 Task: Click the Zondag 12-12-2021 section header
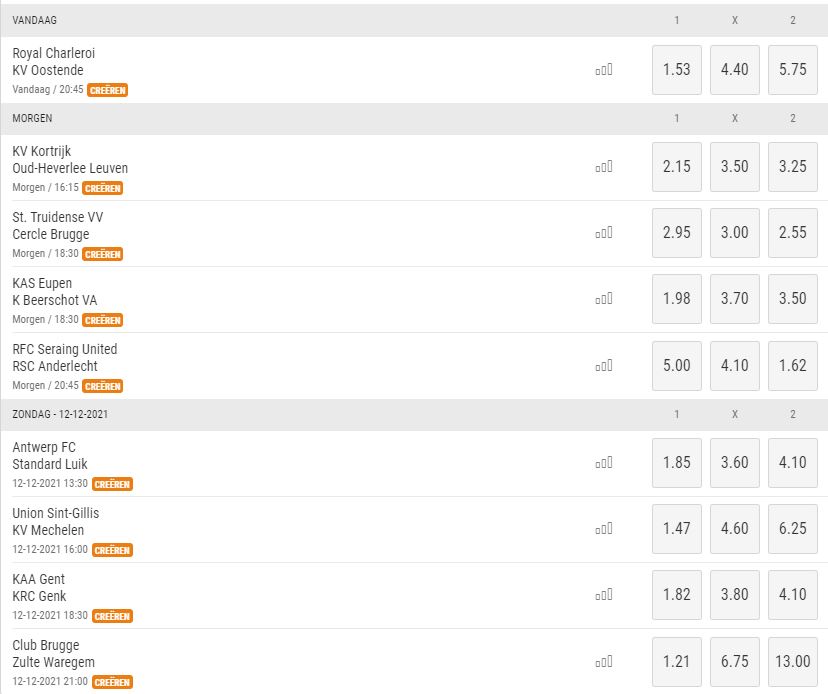(x=414, y=415)
